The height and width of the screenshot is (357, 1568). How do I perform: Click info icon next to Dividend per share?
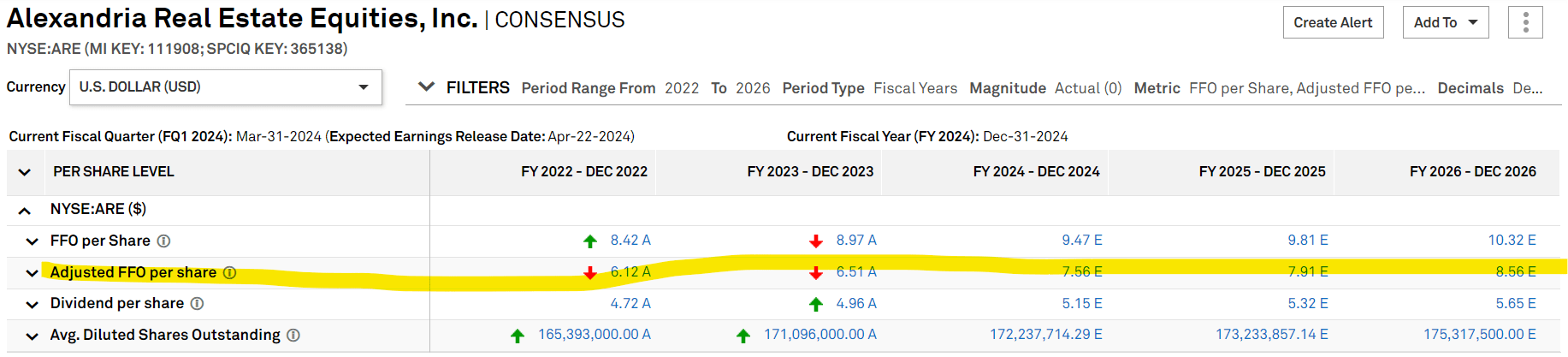click(197, 304)
